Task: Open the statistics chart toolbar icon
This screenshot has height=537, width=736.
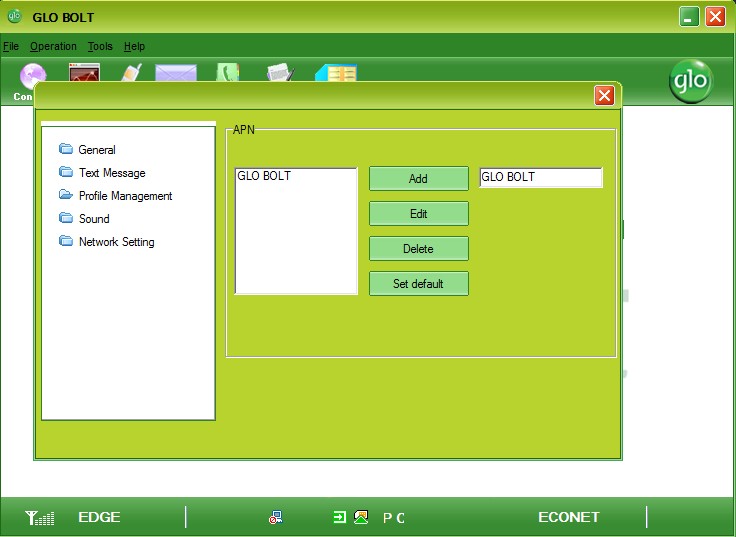Action: 84,73
